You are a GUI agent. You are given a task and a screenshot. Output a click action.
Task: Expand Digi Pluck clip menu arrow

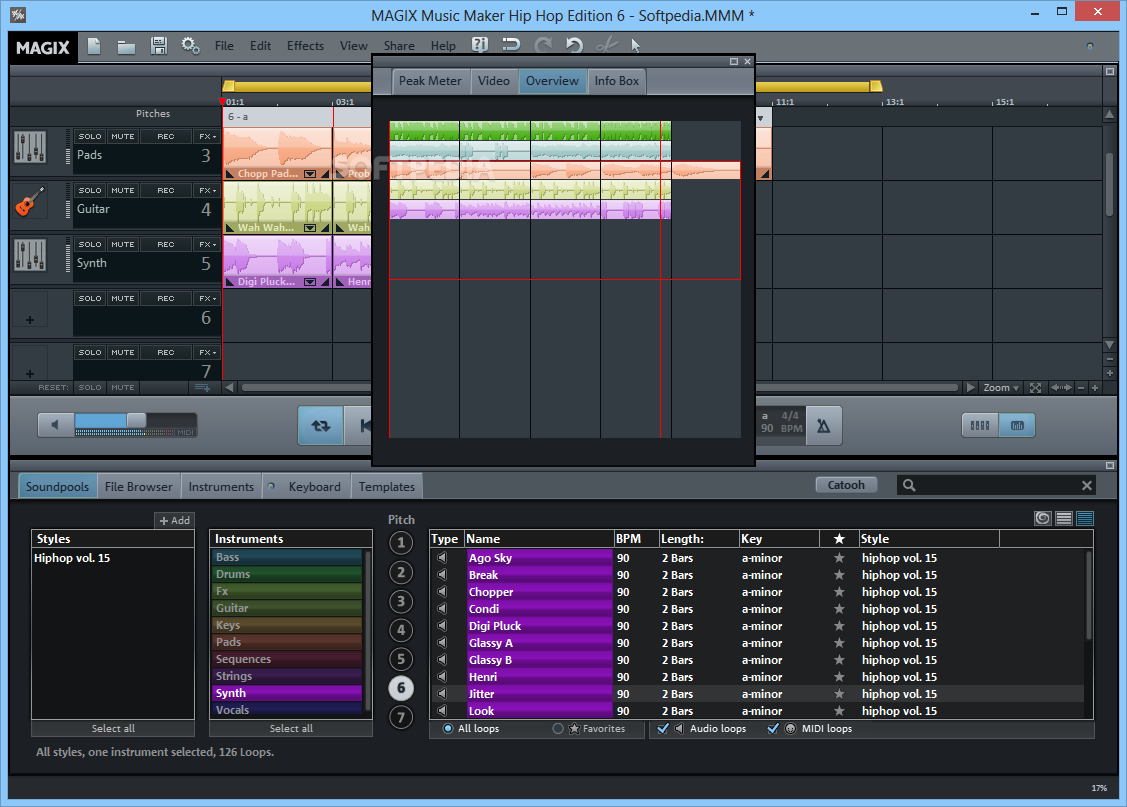point(310,282)
